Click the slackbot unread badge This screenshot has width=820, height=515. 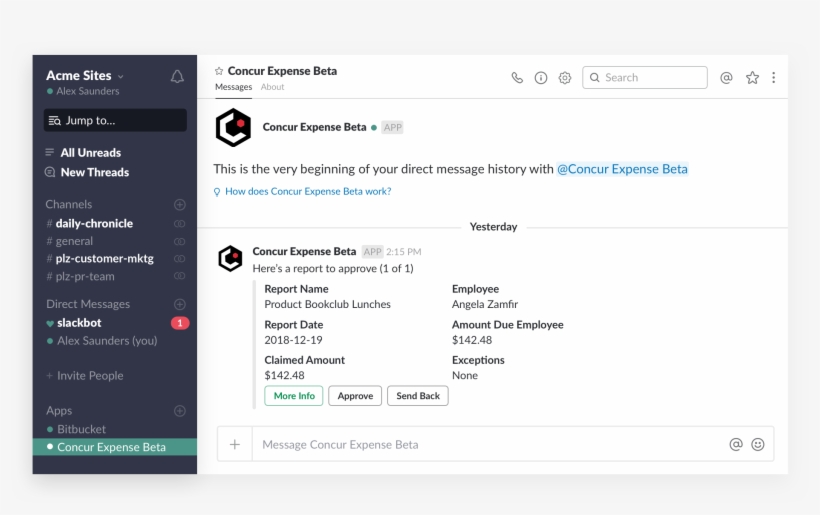[x=179, y=323]
